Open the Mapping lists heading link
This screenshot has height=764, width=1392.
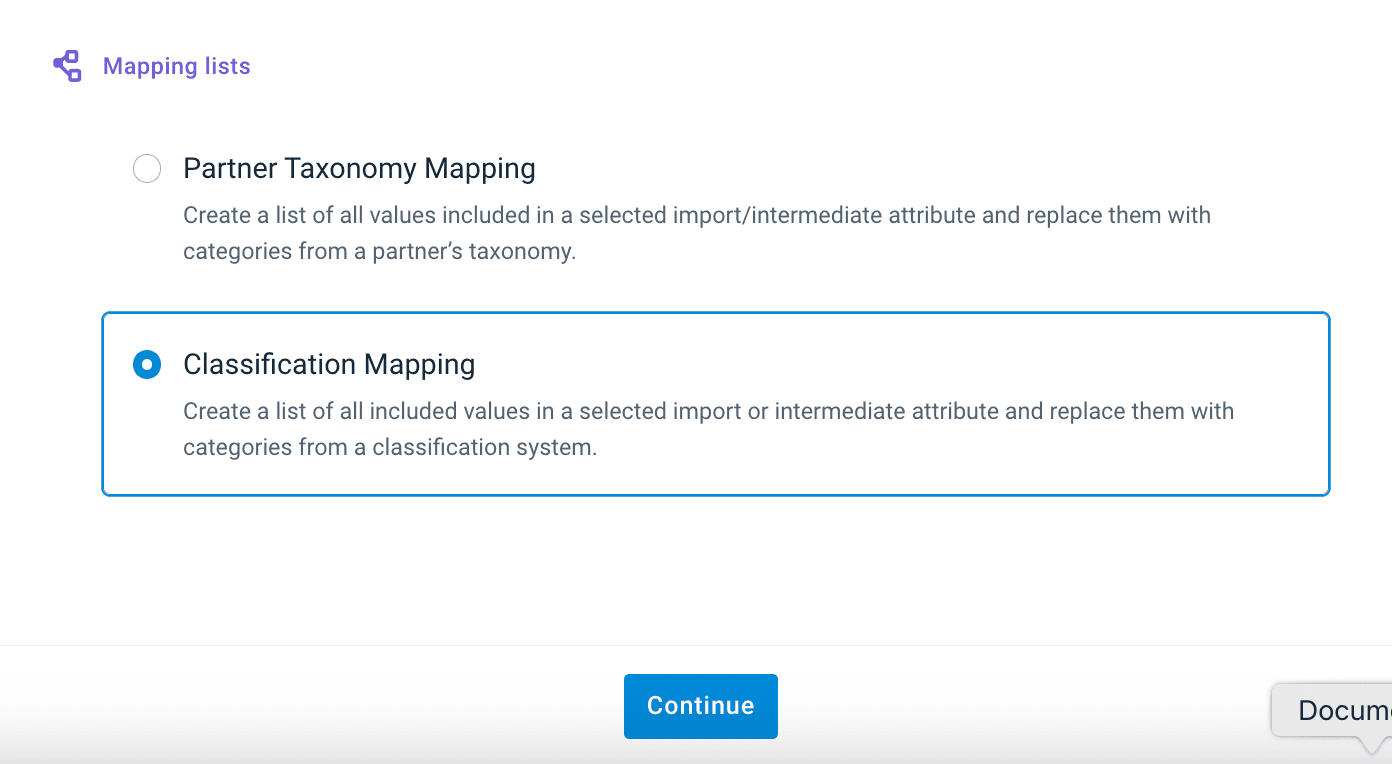tap(176, 66)
